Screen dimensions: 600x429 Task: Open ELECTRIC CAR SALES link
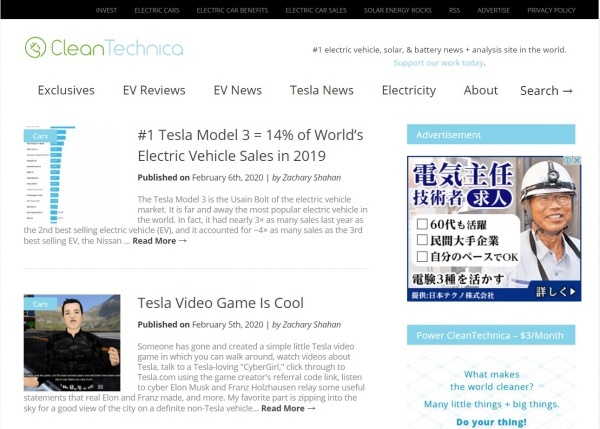pyautogui.click(x=316, y=10)
